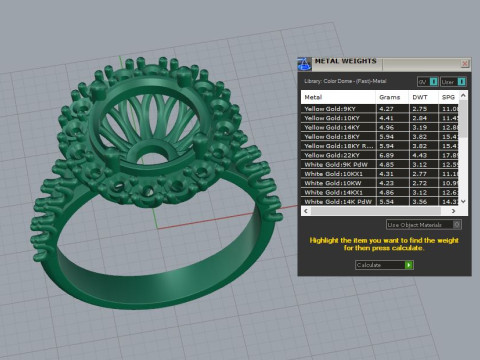Image resolution: width=480 pixels, height=360 pixels.
Task: Sort by the Metal column header
Action: click(338, 97)
